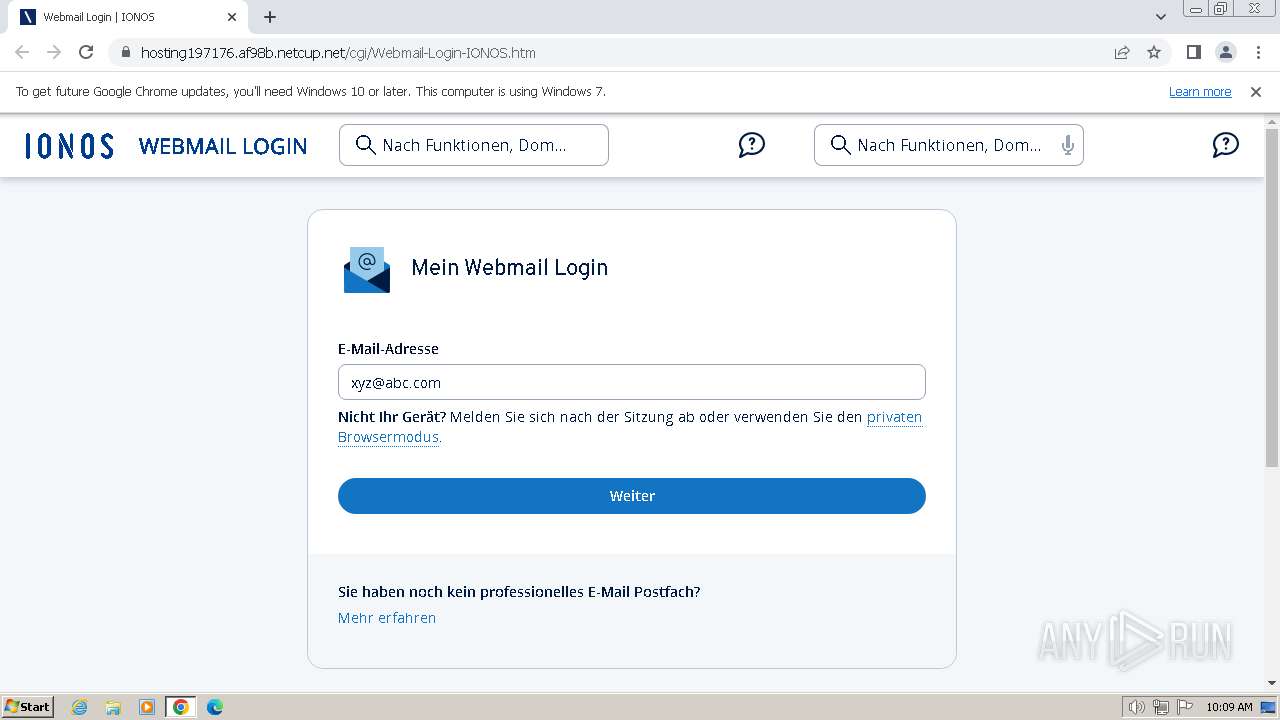The height and width of the screenshot is (720, 1280).
Task: Click the magnifier icon in the first search box
Action: pyautogui.click(x=366, y=145)
